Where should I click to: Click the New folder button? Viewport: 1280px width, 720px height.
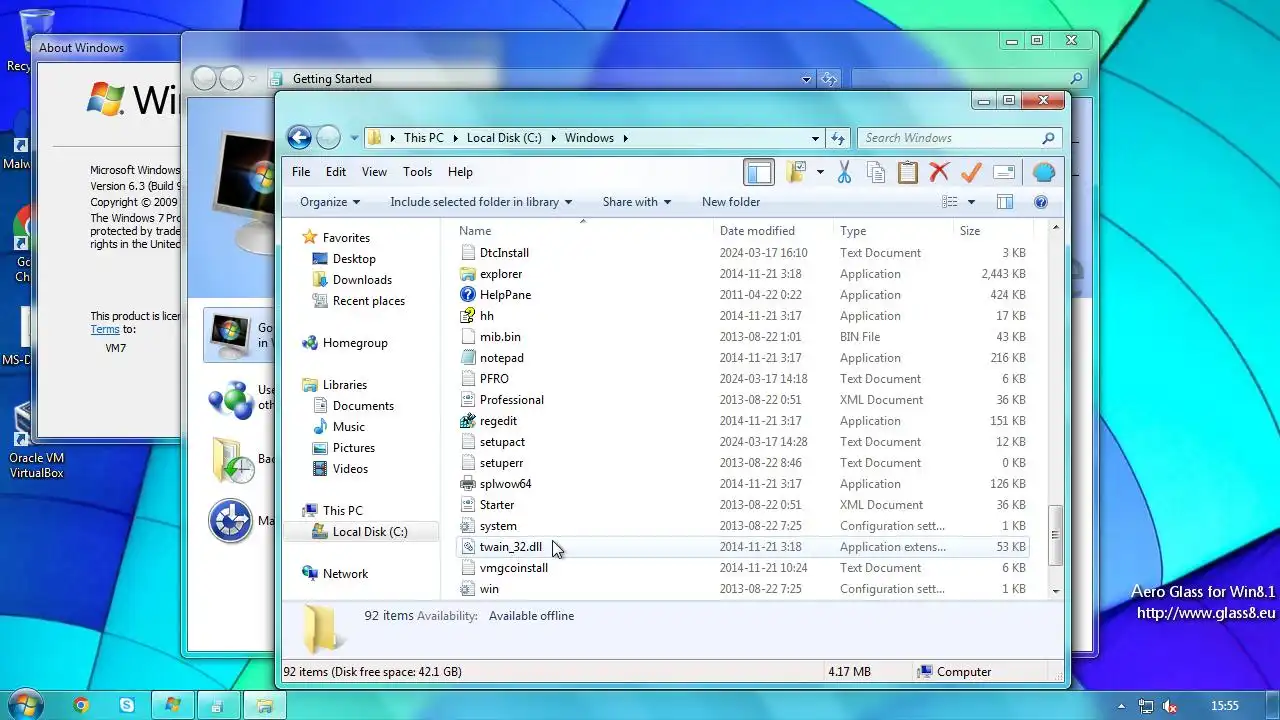point(731,202)
